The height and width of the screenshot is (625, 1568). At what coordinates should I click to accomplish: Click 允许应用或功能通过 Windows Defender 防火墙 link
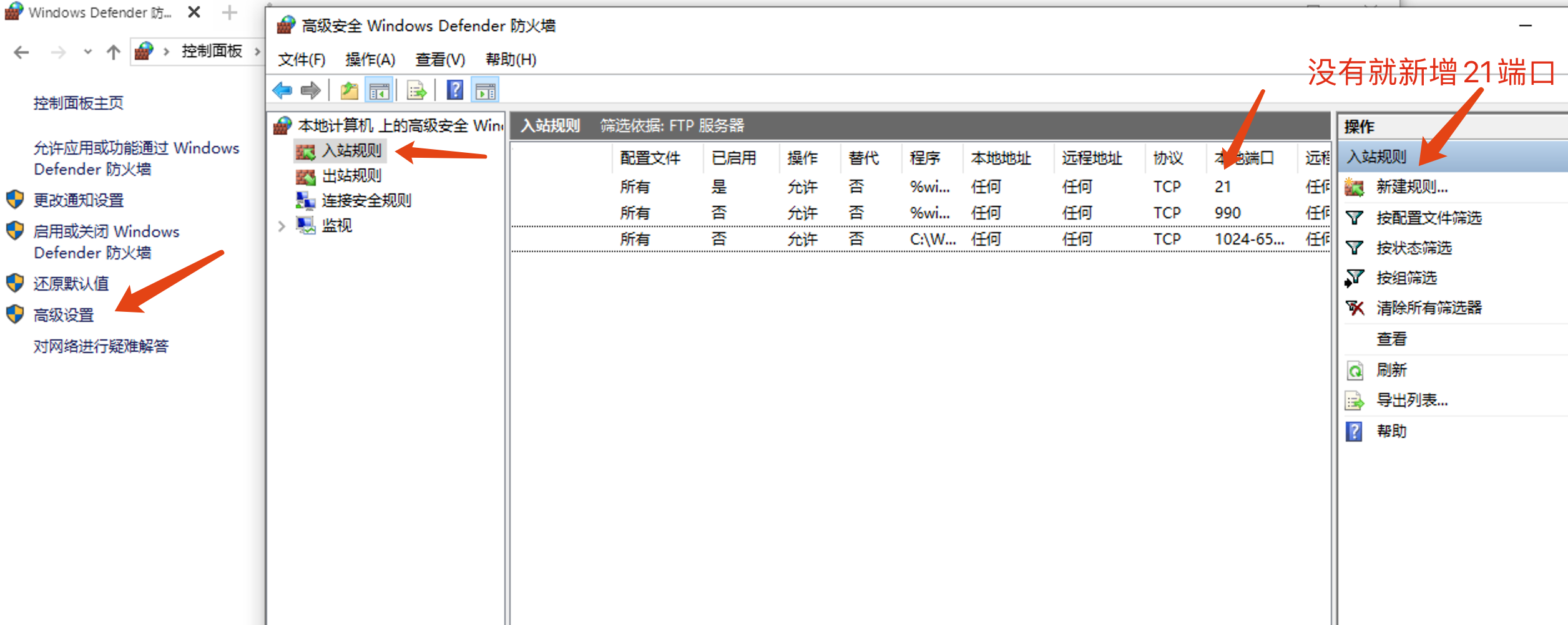[x=136, y=158]
